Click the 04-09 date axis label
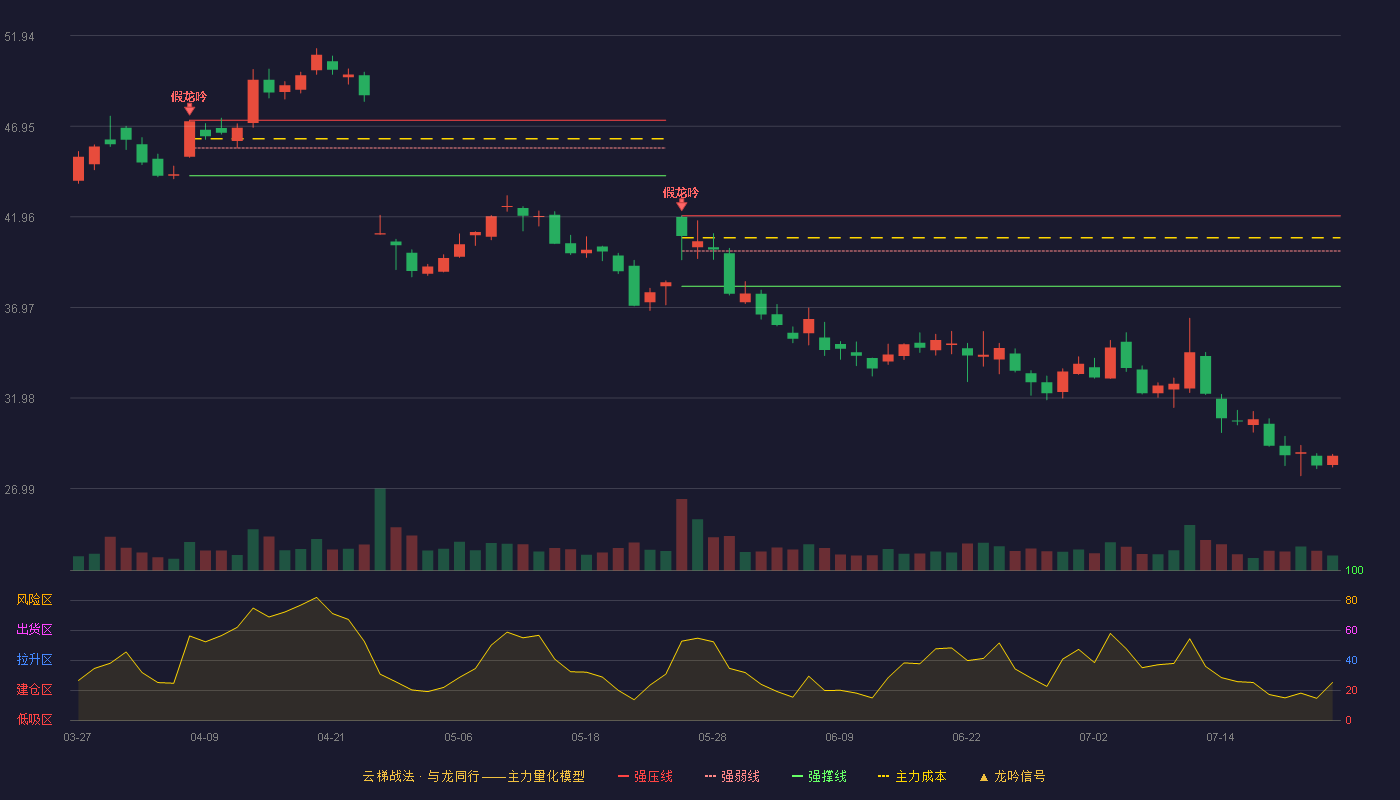1400x800 pixels. 204,738
